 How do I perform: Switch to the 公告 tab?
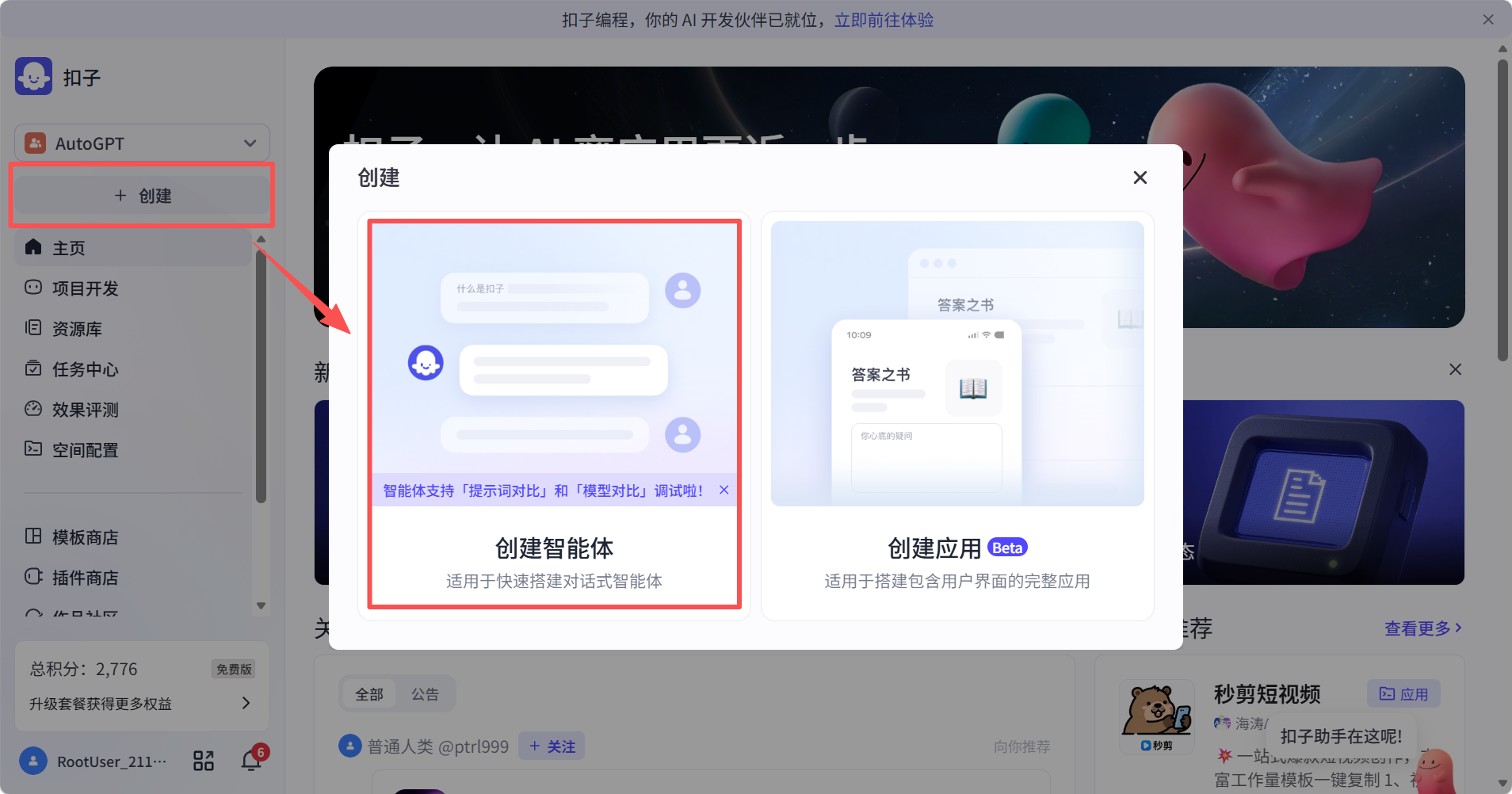[425, 694]
